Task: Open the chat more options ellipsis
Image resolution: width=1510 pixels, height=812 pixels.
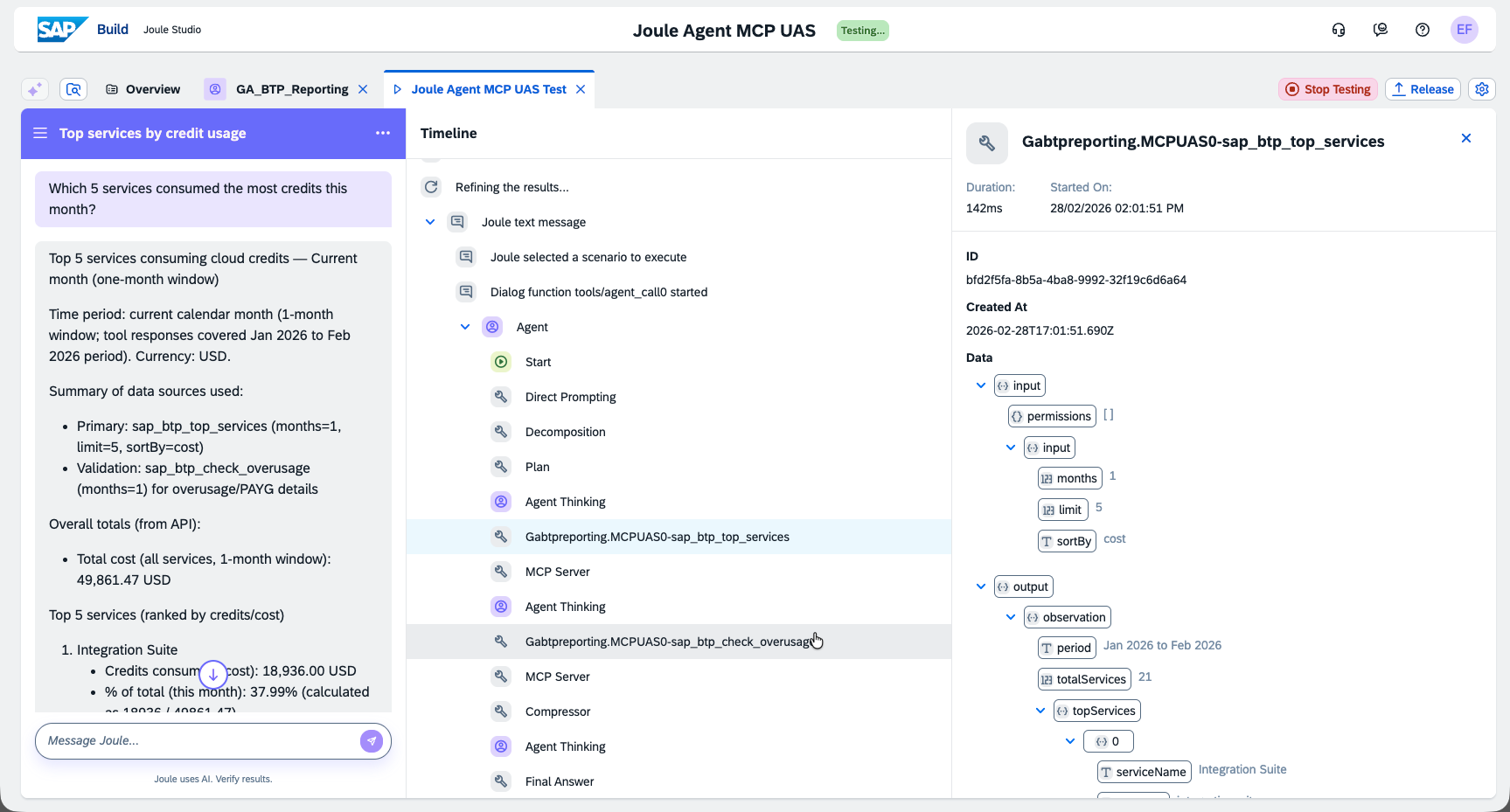Action: [x=383, y=133]
